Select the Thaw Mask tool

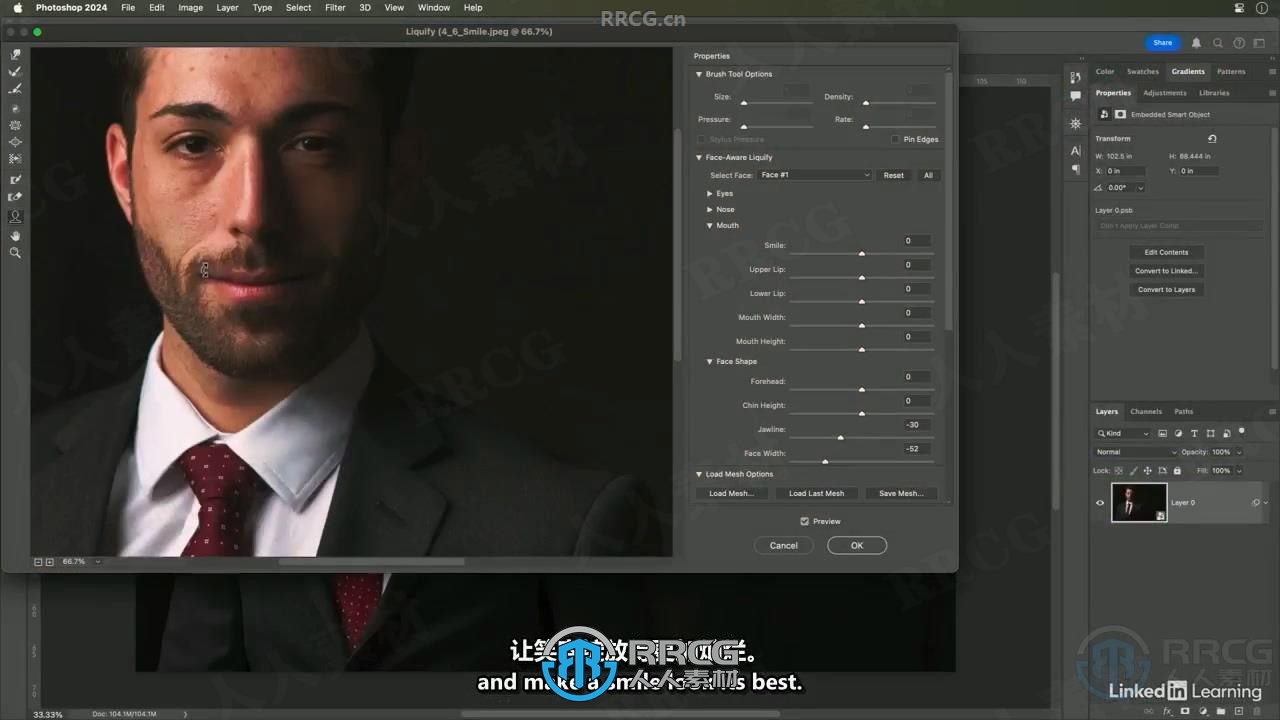pyautogui.click(x=15, y=197)
